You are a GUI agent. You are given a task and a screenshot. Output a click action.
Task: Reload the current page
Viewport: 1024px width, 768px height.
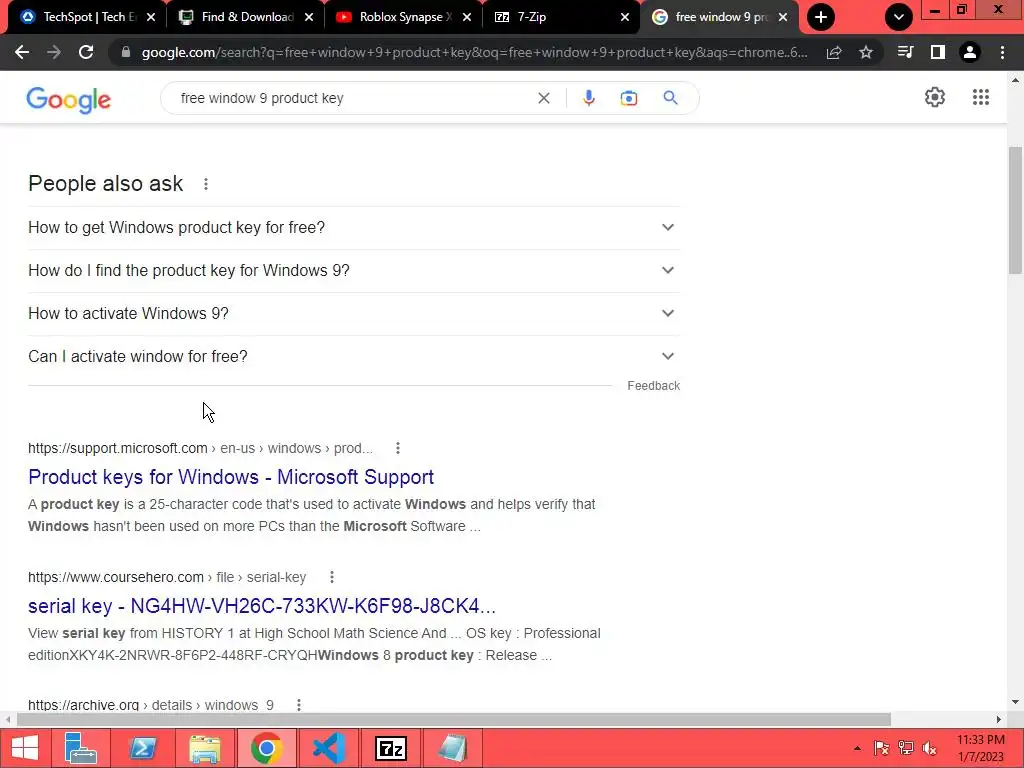[x=86, y=52]
